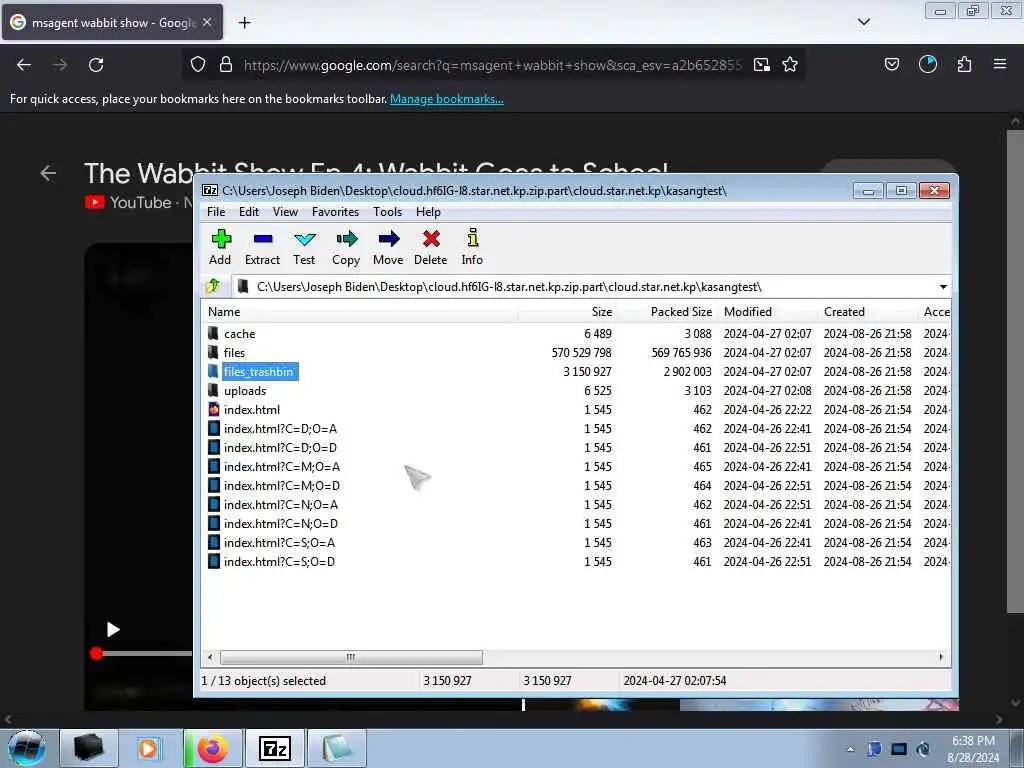Open the Favorites menu
Viewport: 1024px width, 768px height.
[336, 212]
